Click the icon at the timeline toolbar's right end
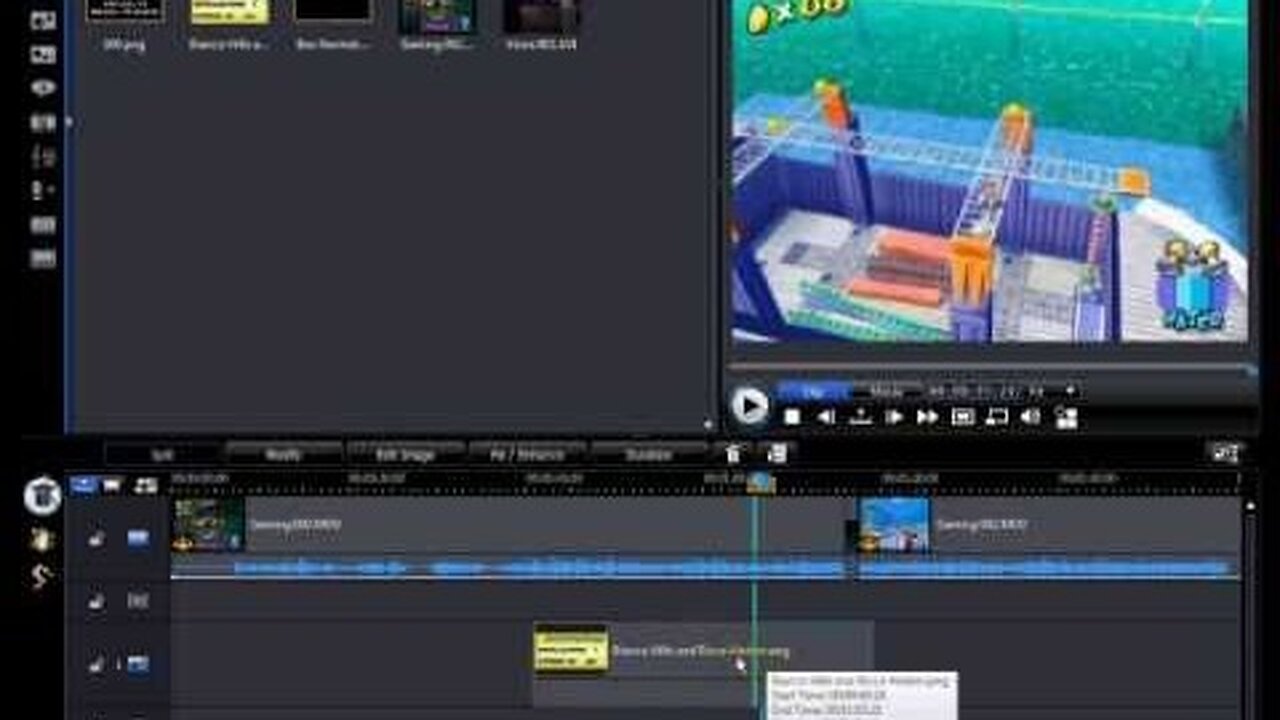Viewport: 1280px width, 720px height. (1225, 454)
